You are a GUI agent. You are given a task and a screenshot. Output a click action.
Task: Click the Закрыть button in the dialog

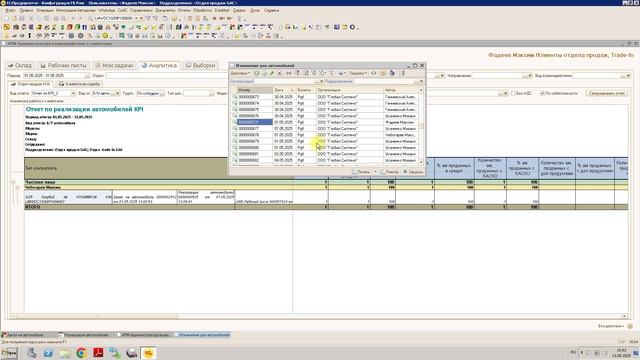coord(413,172)
